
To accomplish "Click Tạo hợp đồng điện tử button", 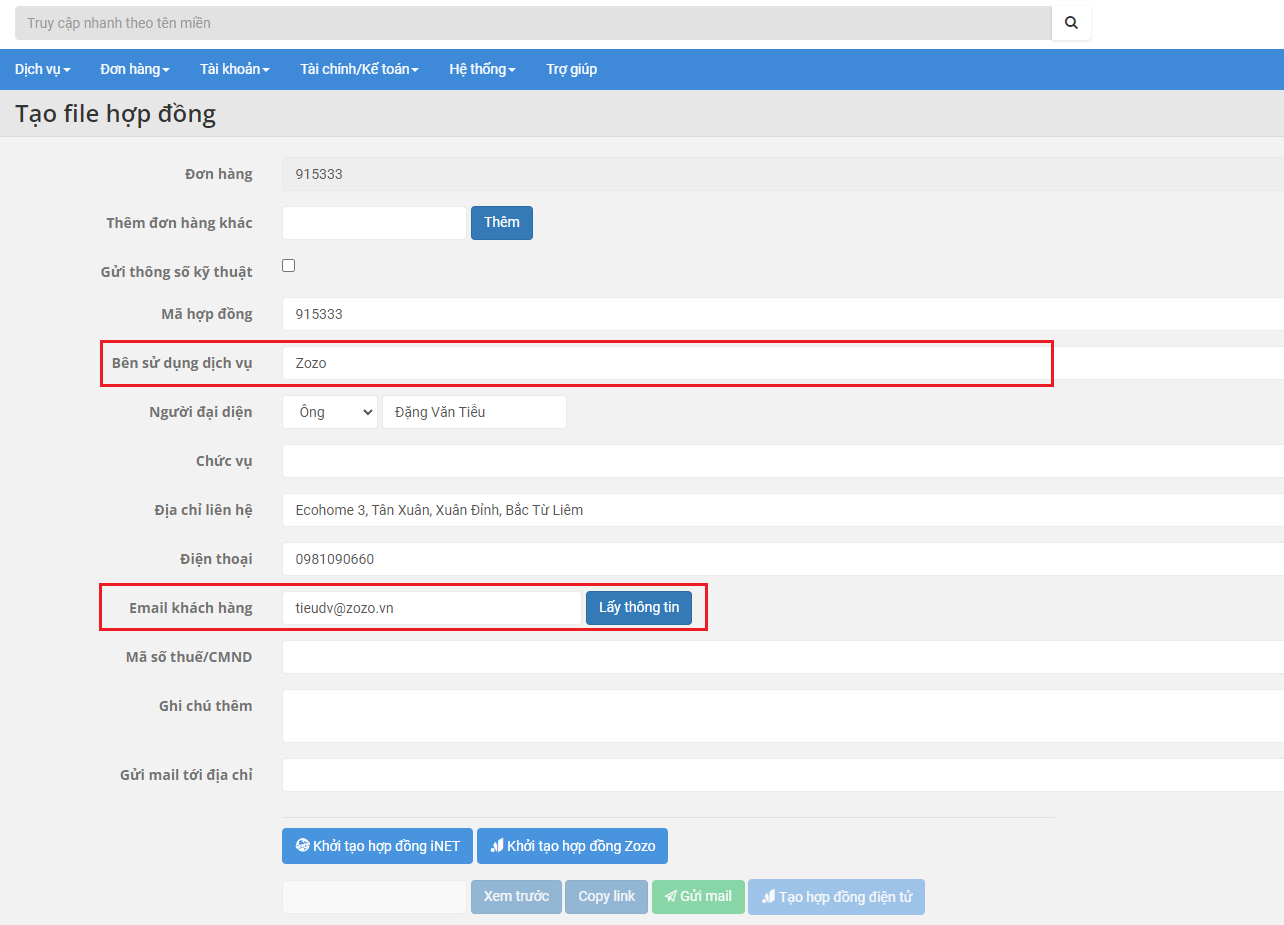I will [836, 897].
